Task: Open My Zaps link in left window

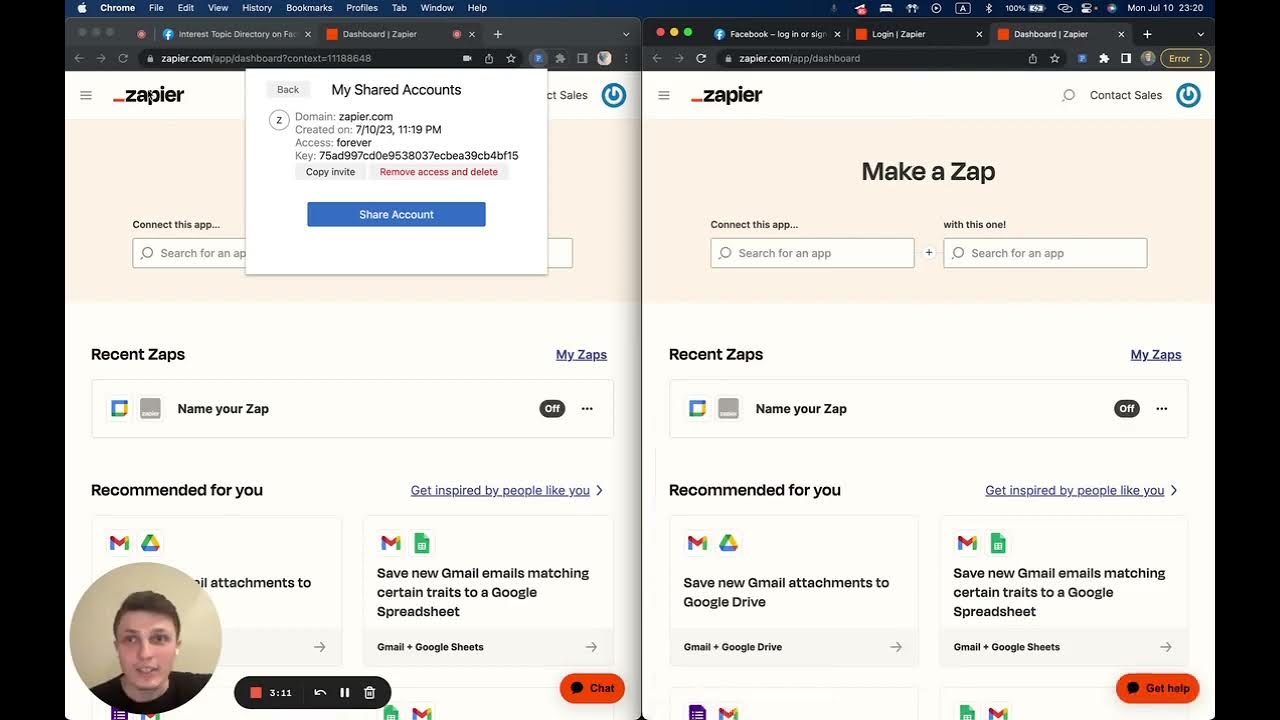Action: [581, 354]
